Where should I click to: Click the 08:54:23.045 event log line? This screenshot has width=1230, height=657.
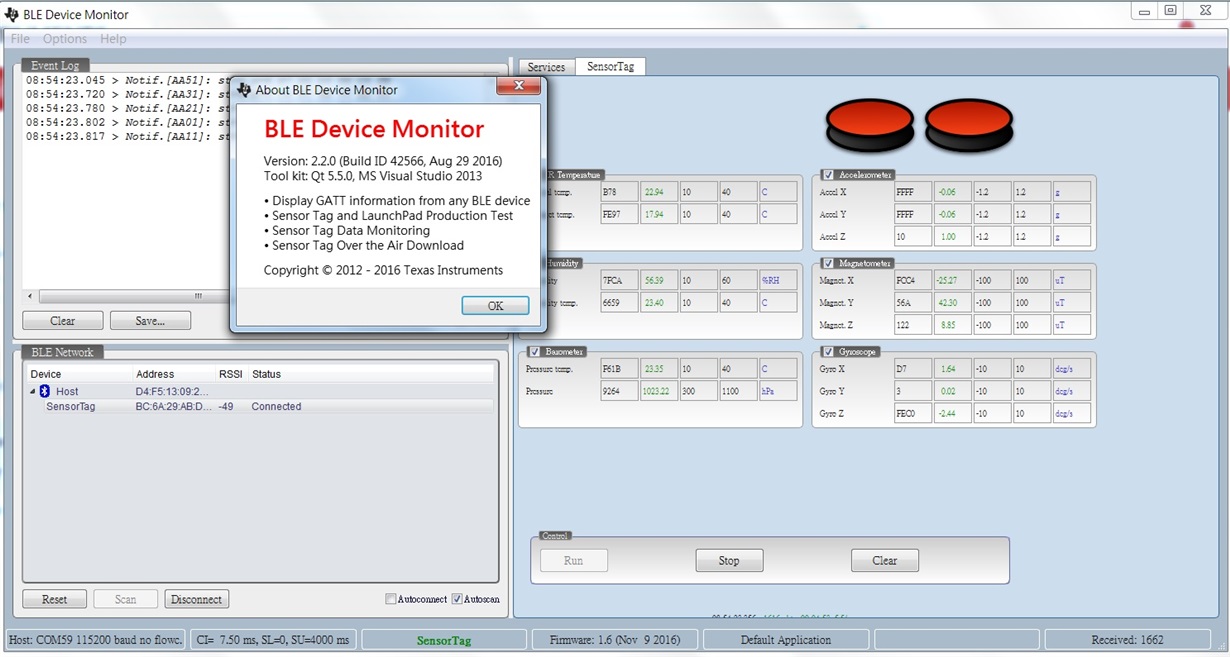(x=128, y=80)
